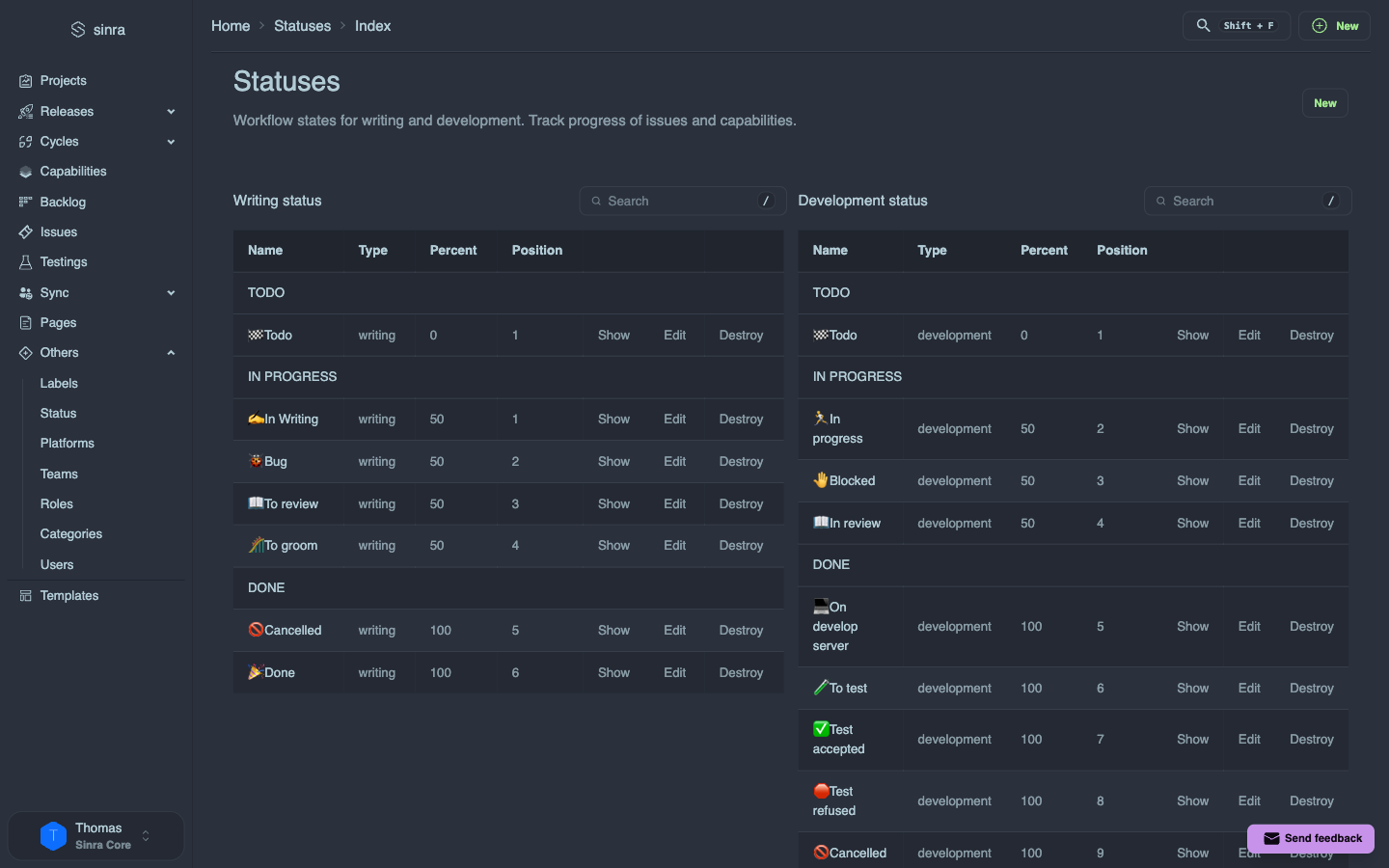The width and height of the screenshot is (1389, 868).
Task: Edit the Blocked development status
Action: point(1249,481)
